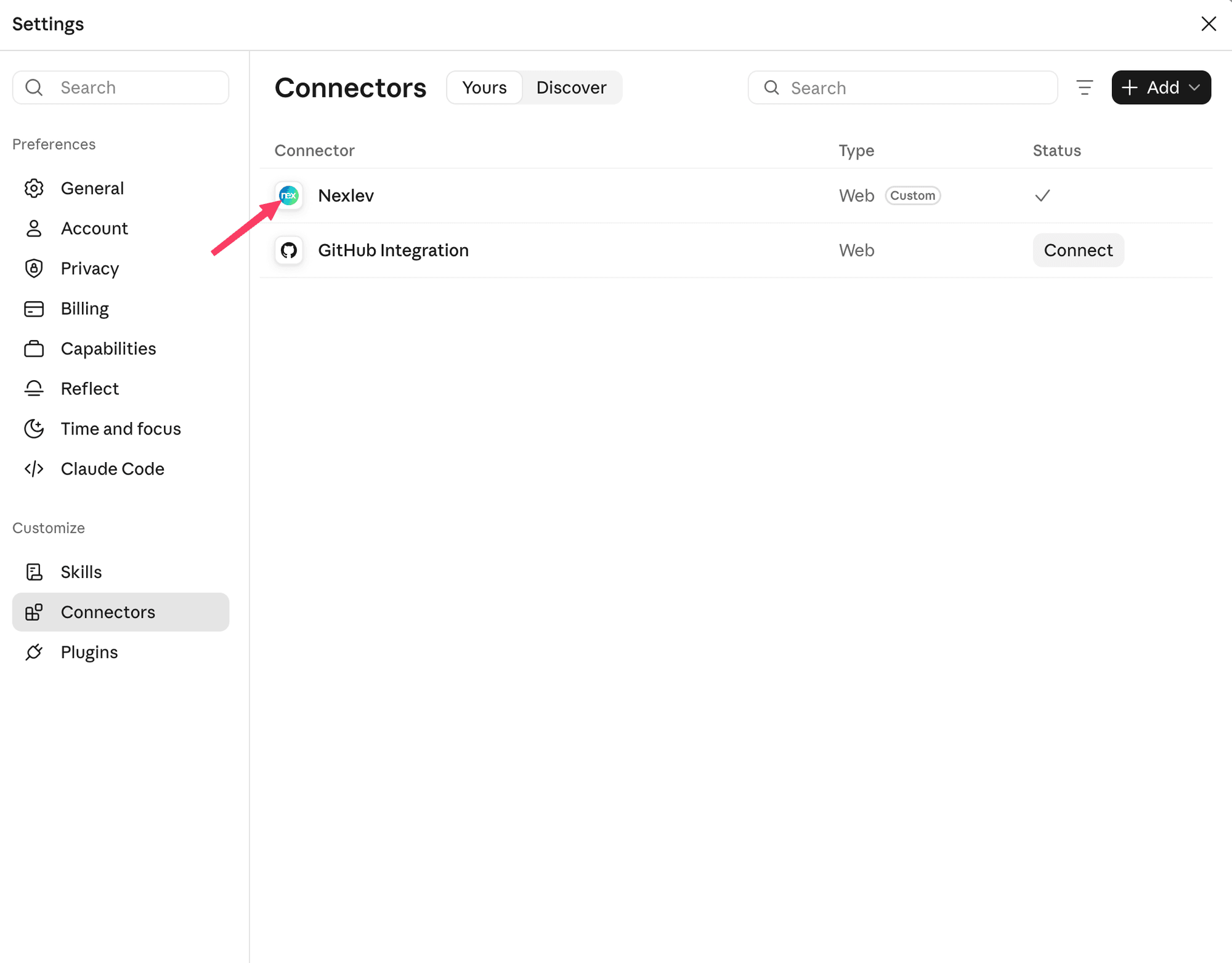This screenshot has width=1232, height=963.
Task: Close the Settings dialog
Action: point(1209,23)
